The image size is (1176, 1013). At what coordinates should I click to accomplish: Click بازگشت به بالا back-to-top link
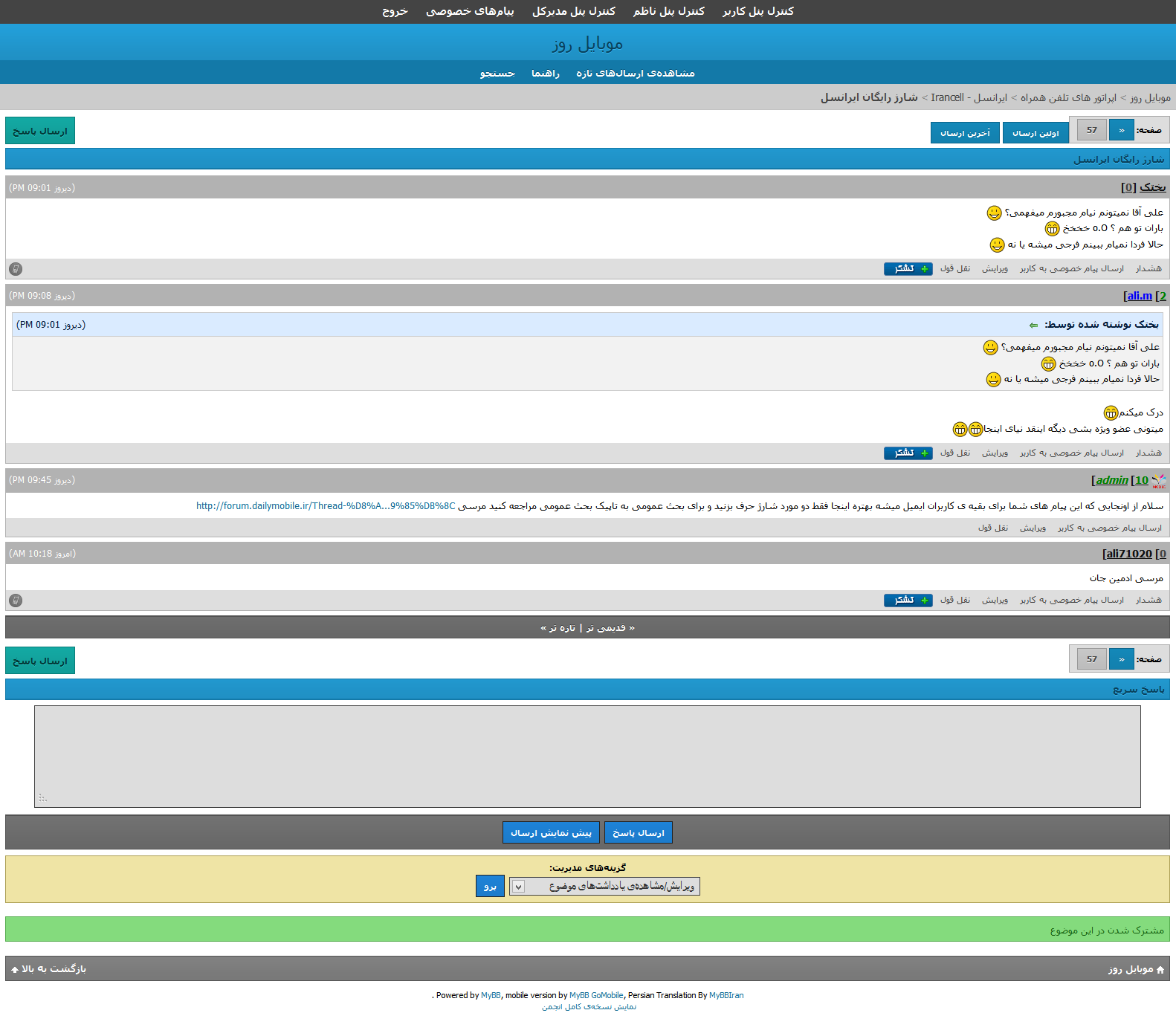[49, 969]
